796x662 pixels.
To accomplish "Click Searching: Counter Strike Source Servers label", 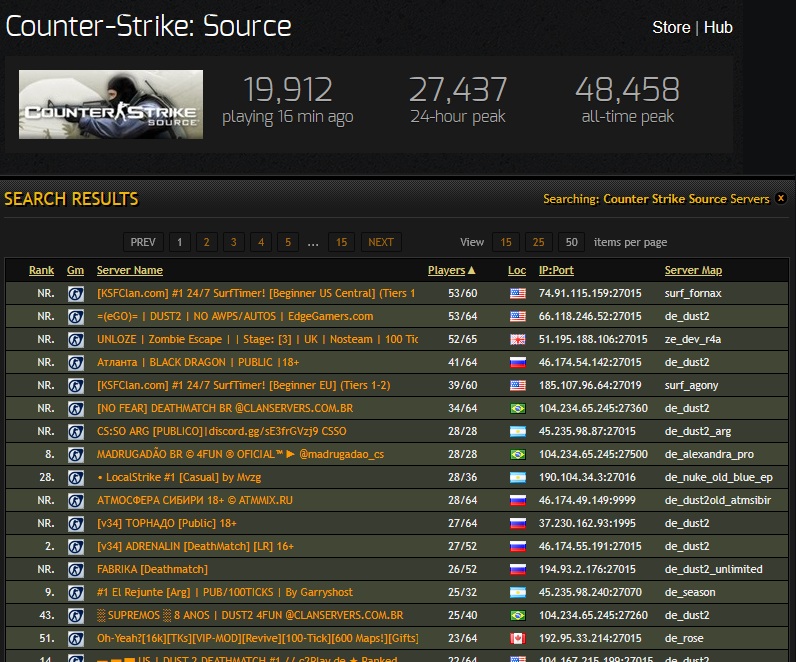I will (656, 199).
